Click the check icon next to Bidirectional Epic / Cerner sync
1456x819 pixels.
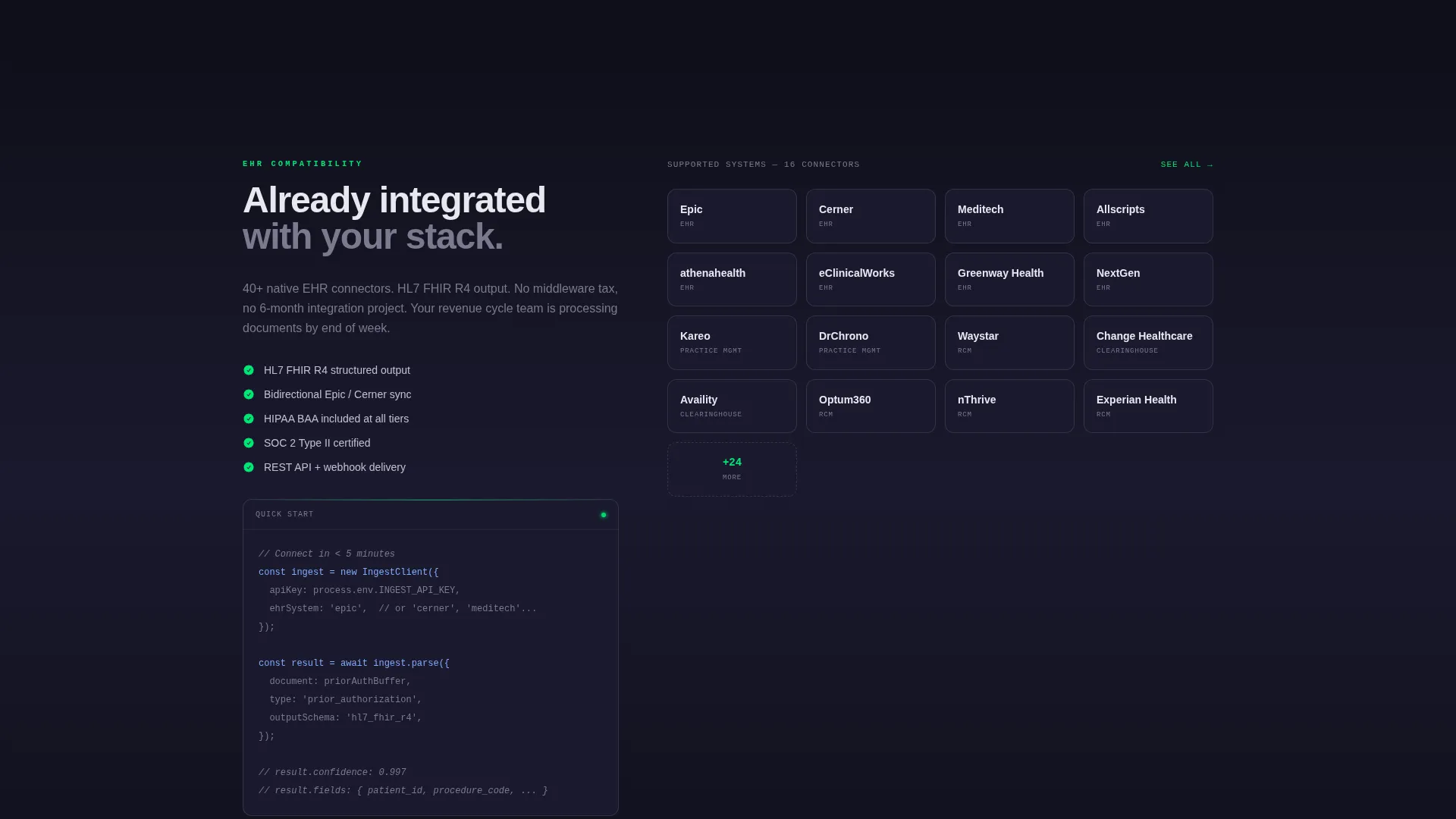249,394
